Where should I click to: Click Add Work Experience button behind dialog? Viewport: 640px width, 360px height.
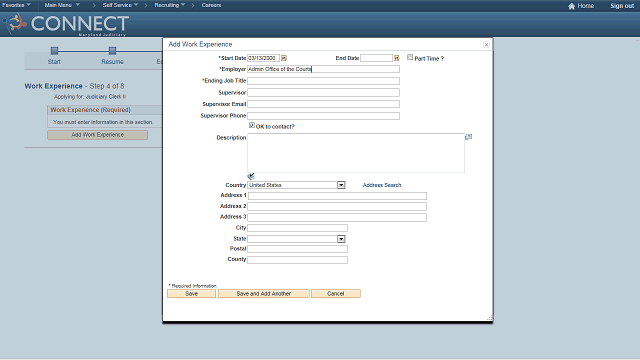click(x=98, y=135)
